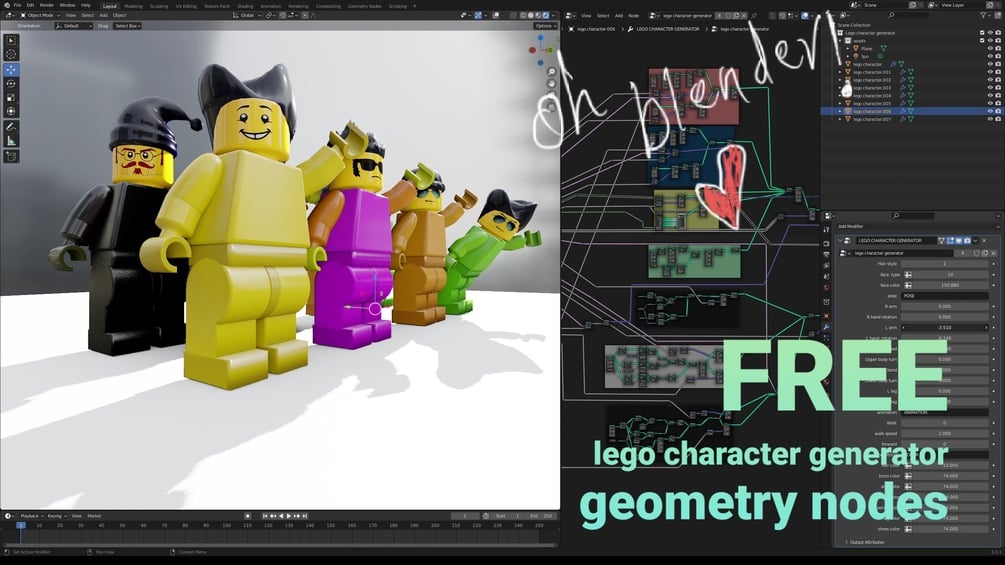Collapse the LEGO CHARACTER GENERATOR modifier panel
Image resolution: width=1005 pixels, height=565 pixels.
(x=840, y=241)
